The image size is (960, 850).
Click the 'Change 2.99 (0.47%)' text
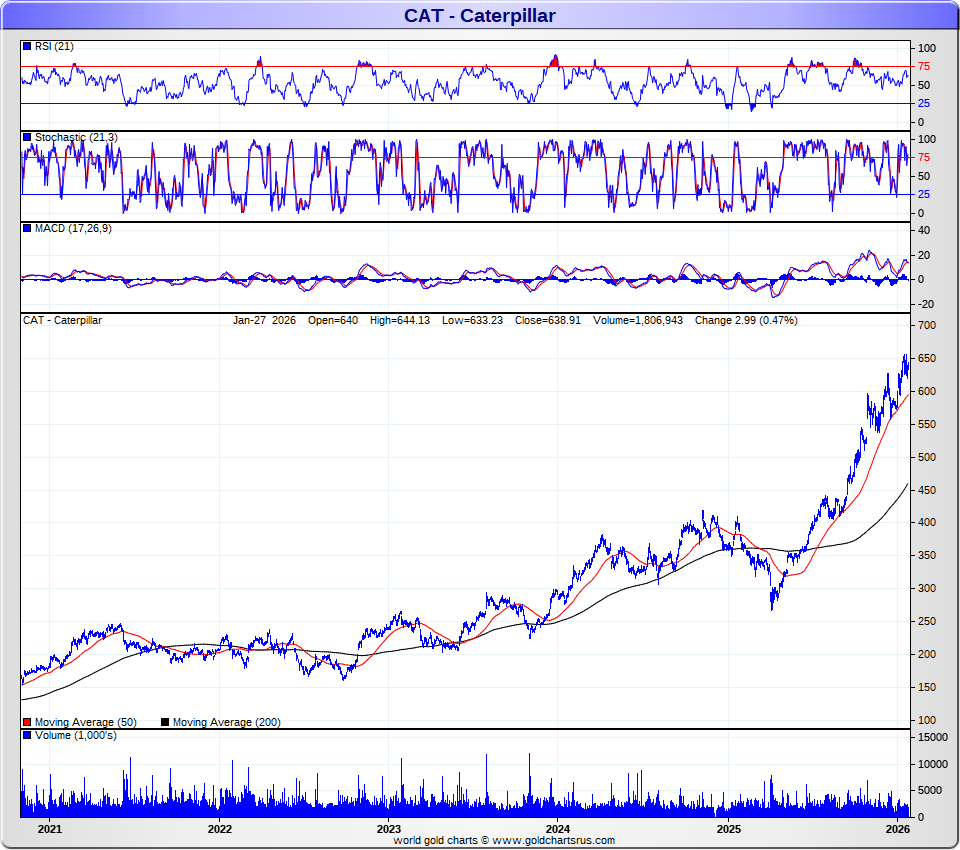pyautogui.click(x=746, y=320)
